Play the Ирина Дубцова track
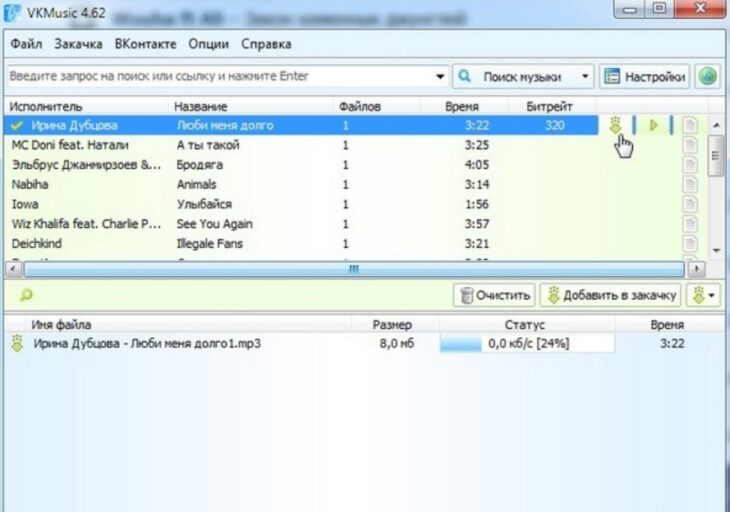This screenshot has width=730, height=512. click(x=654, y=125)
